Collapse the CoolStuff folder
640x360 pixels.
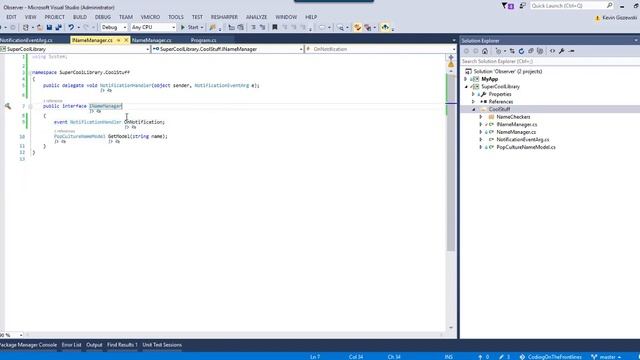(473, 109)
